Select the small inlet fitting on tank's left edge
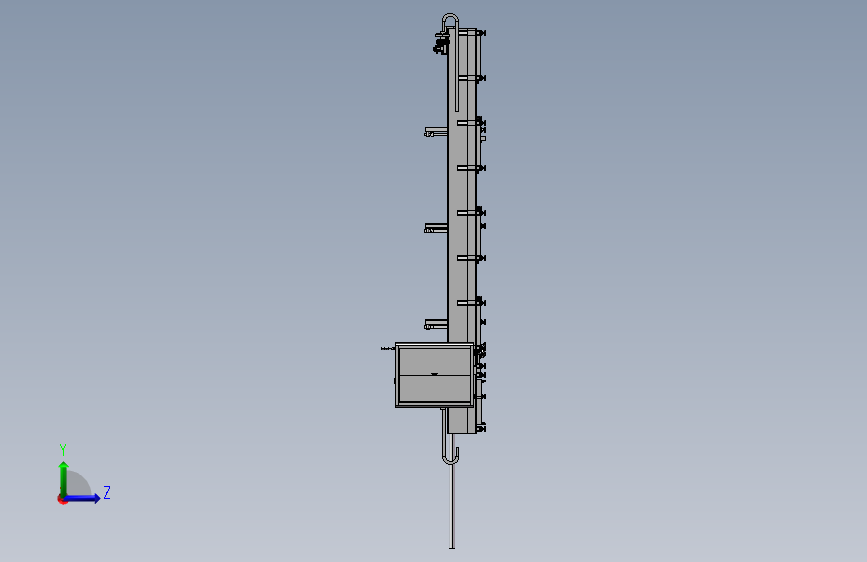867x562 pixels. click(388, 348)
